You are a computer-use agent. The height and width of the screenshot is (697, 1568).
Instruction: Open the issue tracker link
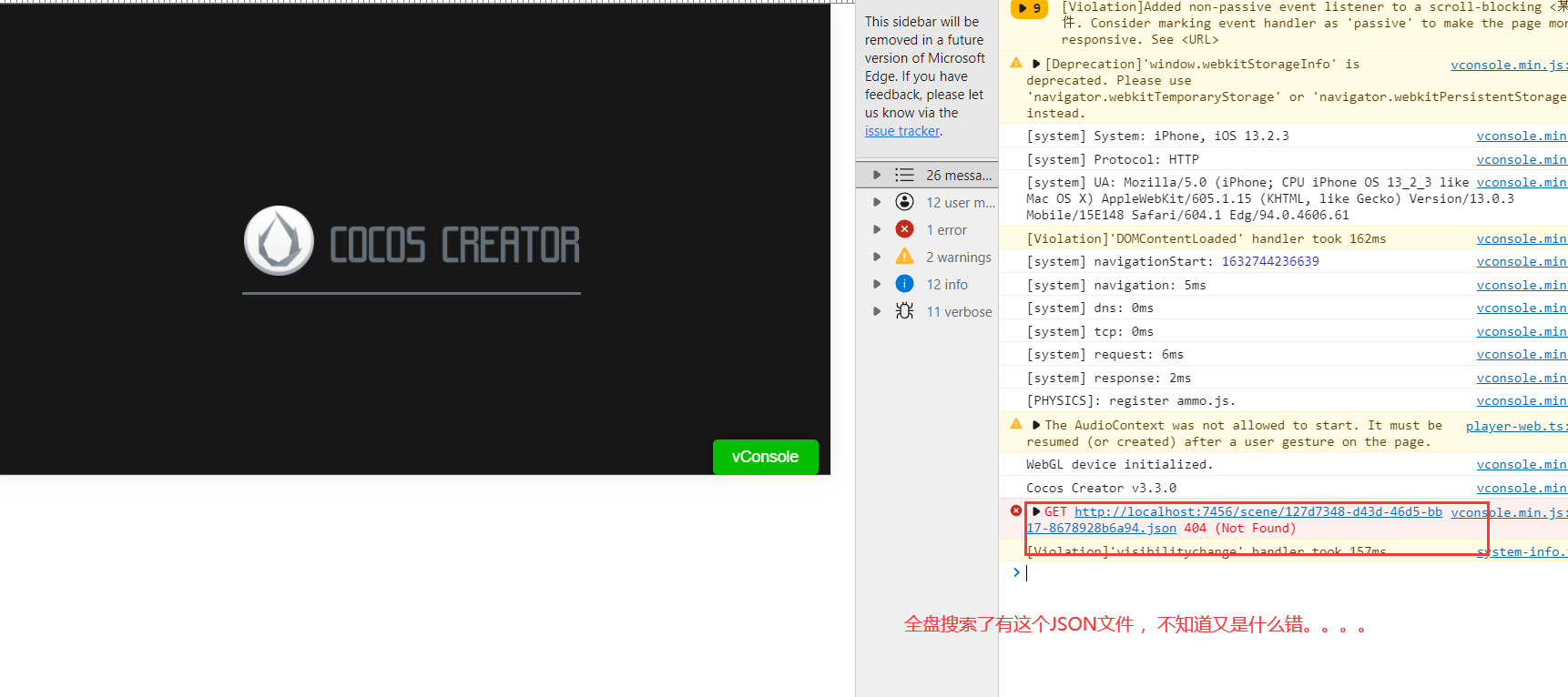click(901, 131)
